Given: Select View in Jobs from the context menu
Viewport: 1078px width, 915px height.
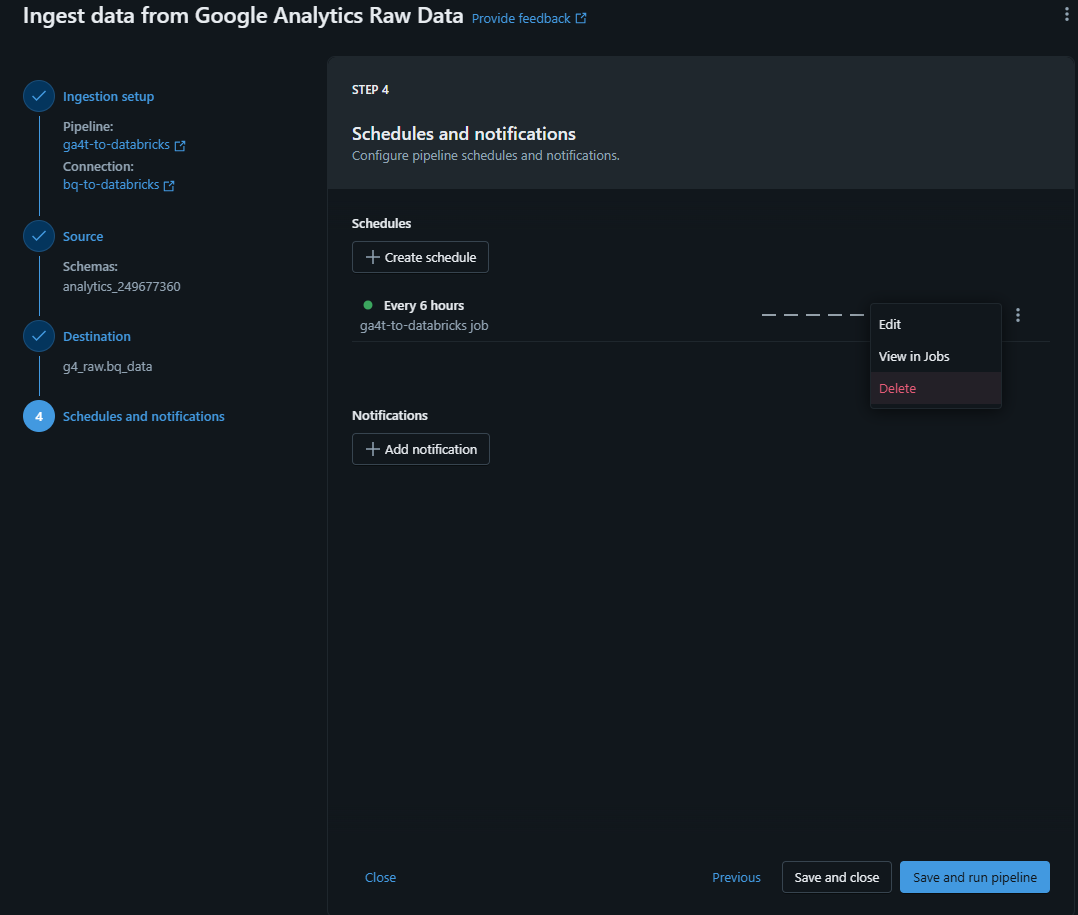Looking at the screenshot, I should pyautogui.click(x=936, y=356).
